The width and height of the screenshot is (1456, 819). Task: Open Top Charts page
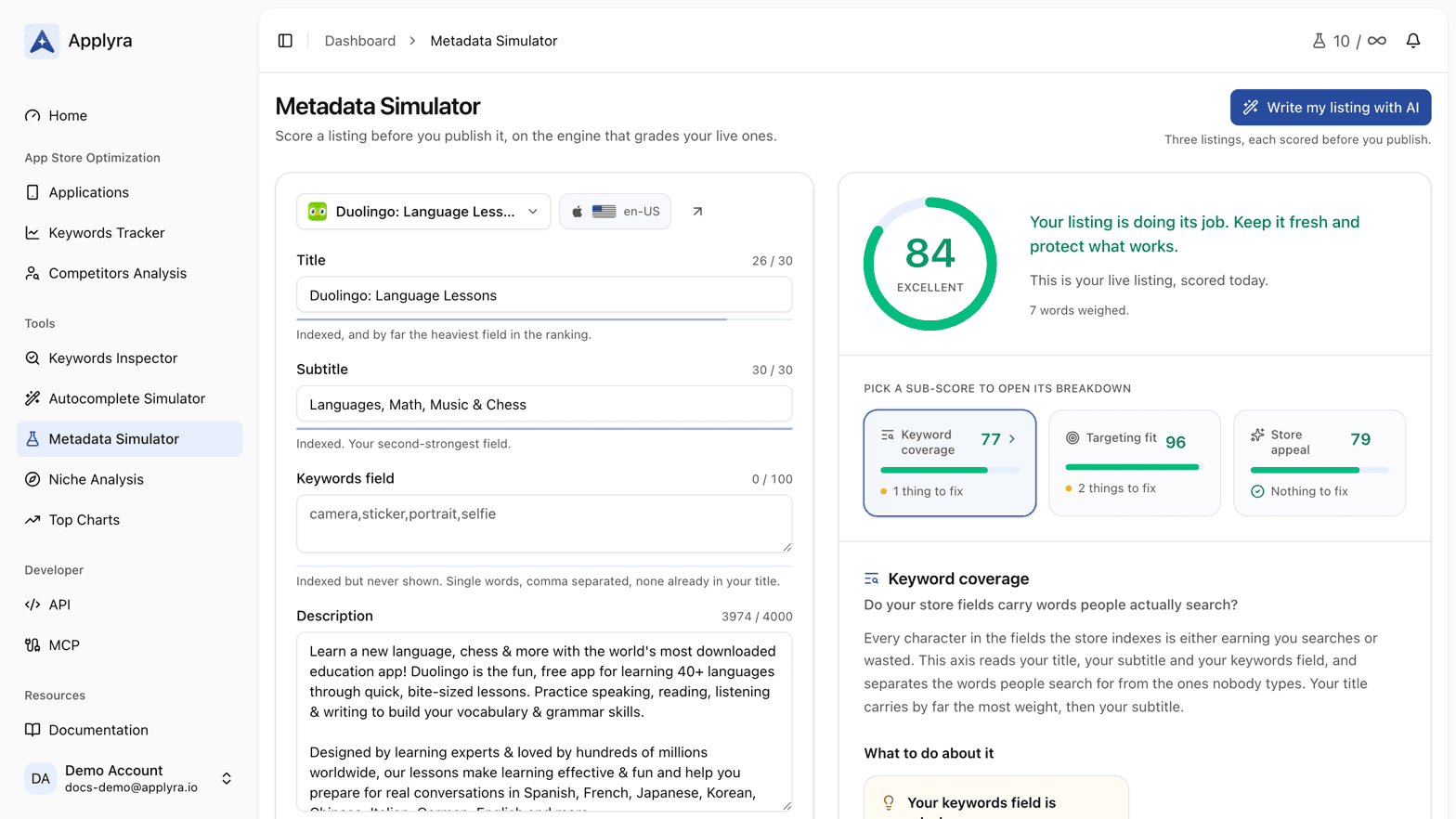pos(130,520)
